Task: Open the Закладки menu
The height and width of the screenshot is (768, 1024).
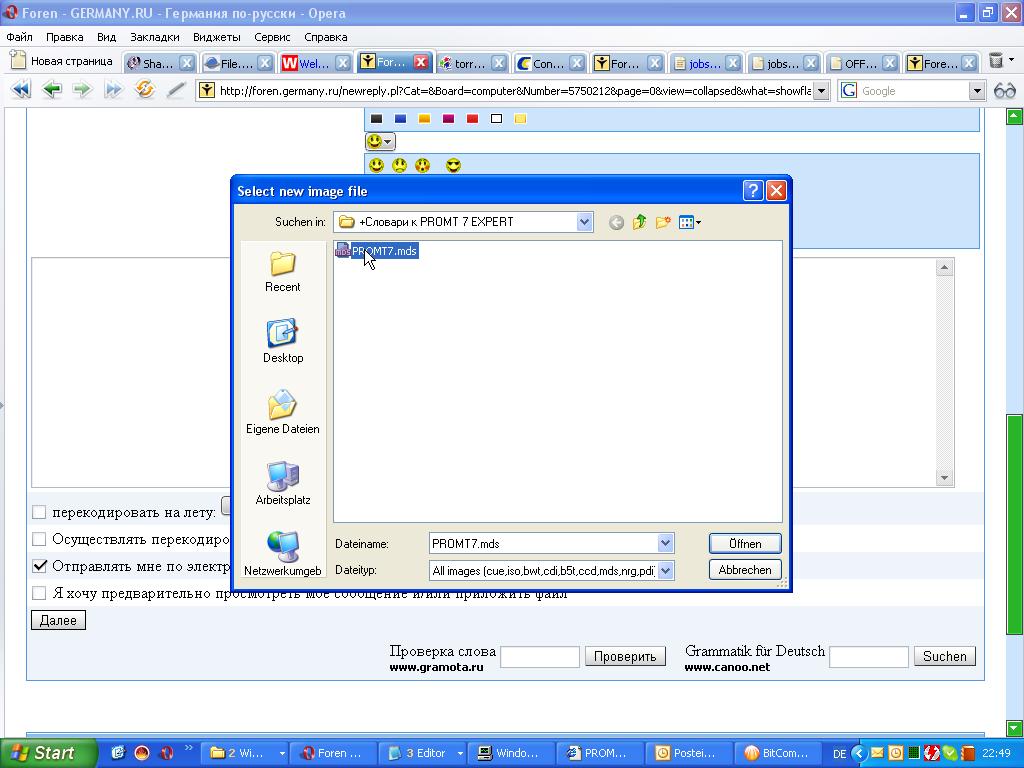Action: [x=155, y=37]
